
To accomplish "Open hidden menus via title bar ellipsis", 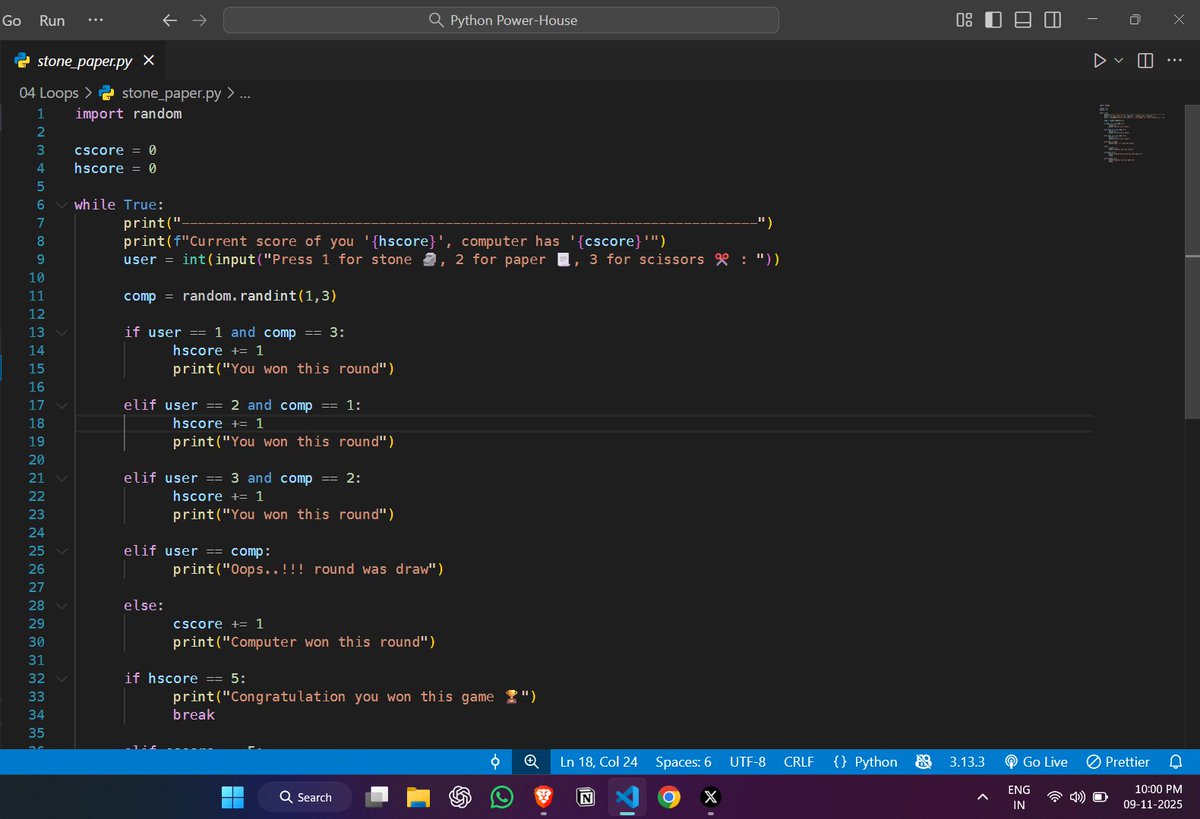I will pyautogui.click(x=94, y=20).
